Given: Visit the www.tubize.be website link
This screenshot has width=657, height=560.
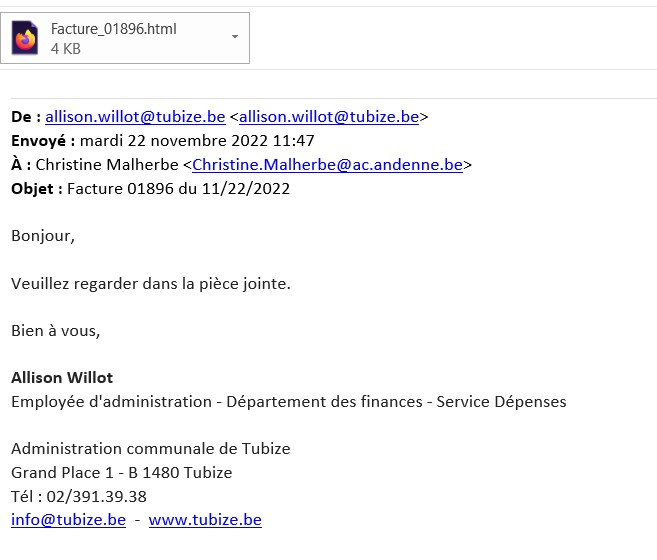Looking at the screenshot, I should coord(205,520).
